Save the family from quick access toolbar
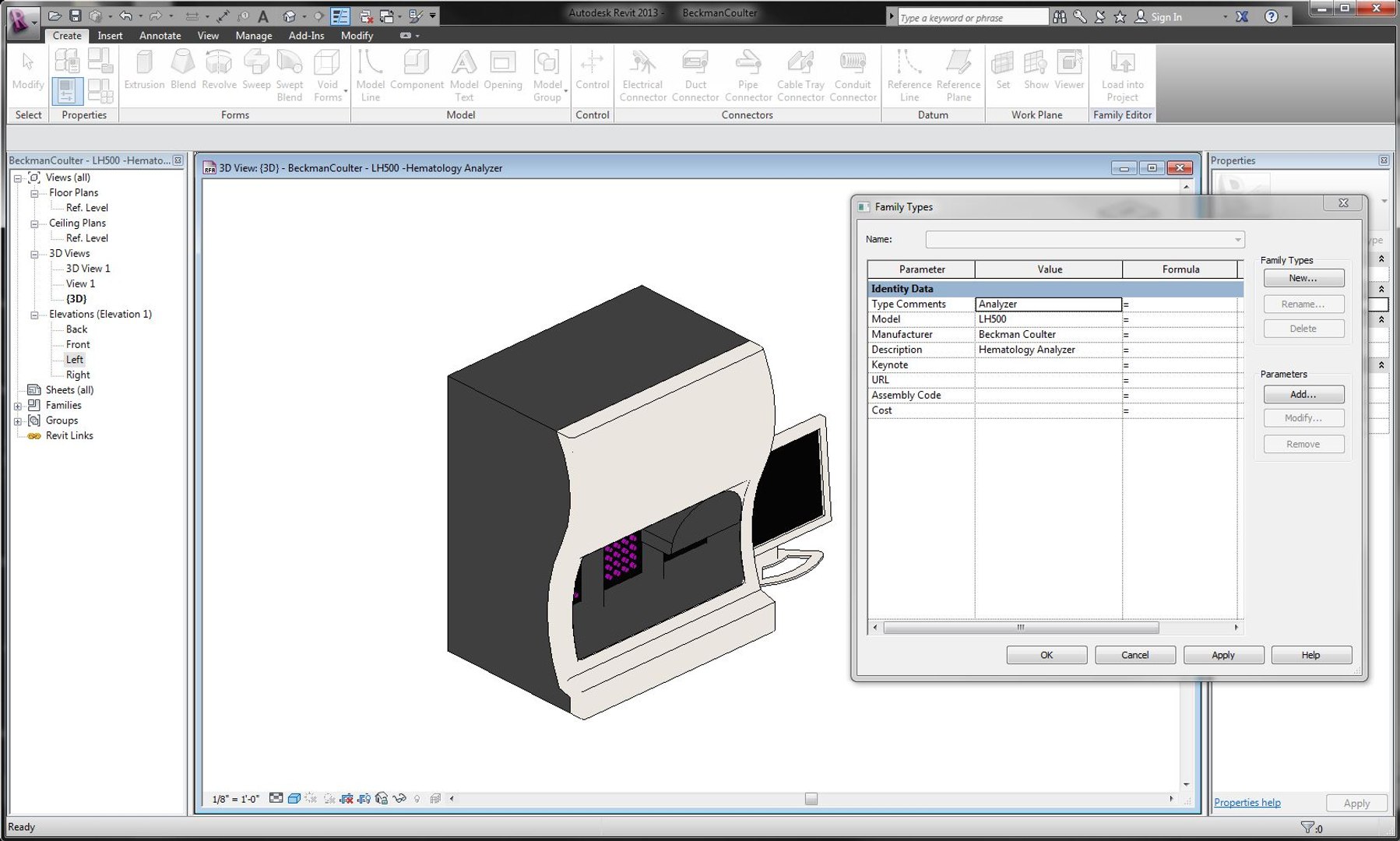 [75, 16]
